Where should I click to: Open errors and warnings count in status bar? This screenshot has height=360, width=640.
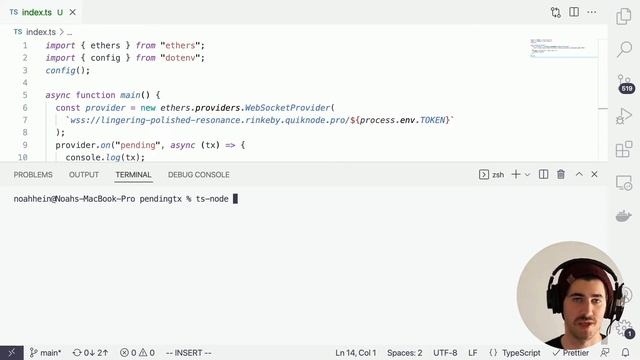137,353
